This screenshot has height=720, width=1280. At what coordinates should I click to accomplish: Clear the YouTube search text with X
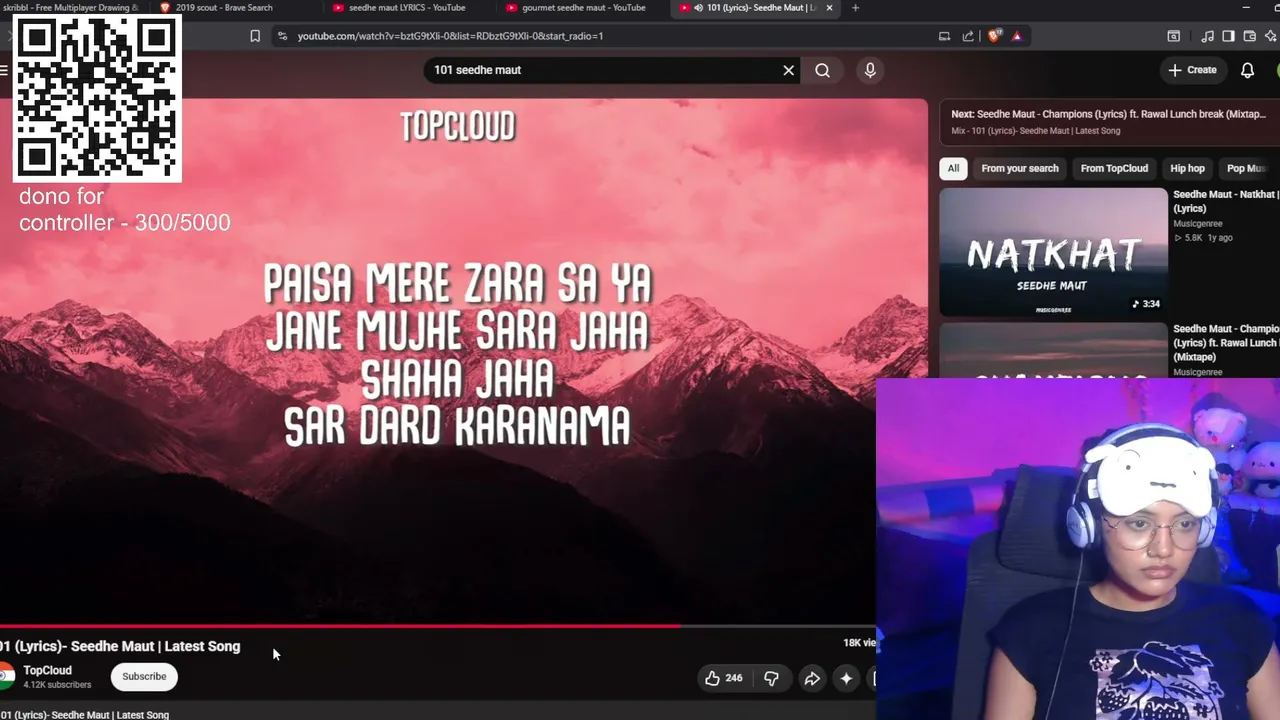click(x=788, y=70)
